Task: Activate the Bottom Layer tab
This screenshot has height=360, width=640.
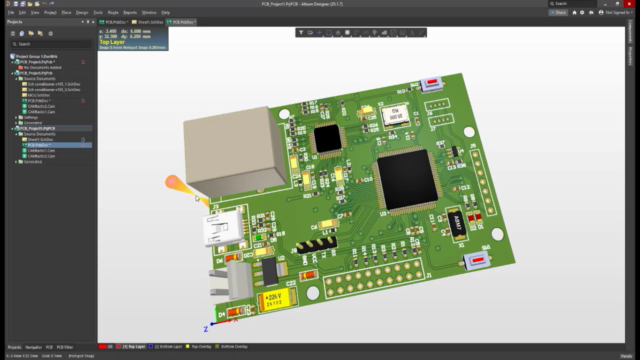Action: tap(168, 347)
